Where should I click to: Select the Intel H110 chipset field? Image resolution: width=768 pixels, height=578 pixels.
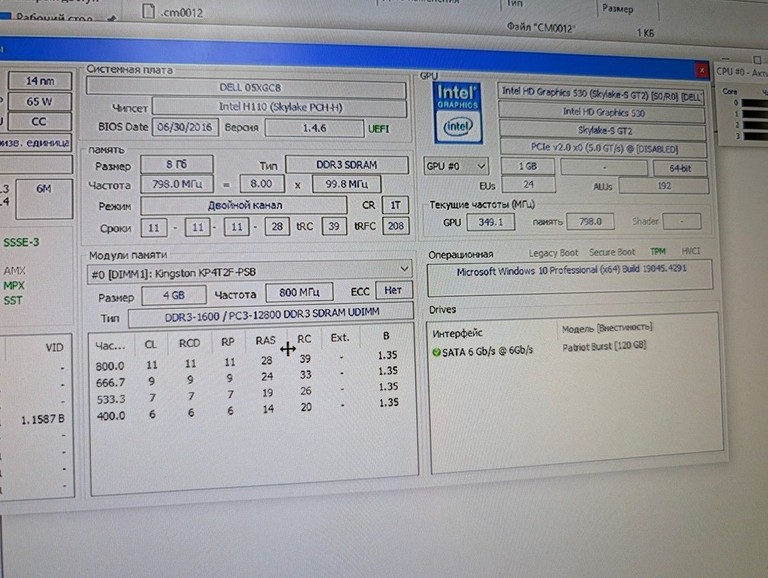point(280,107)
